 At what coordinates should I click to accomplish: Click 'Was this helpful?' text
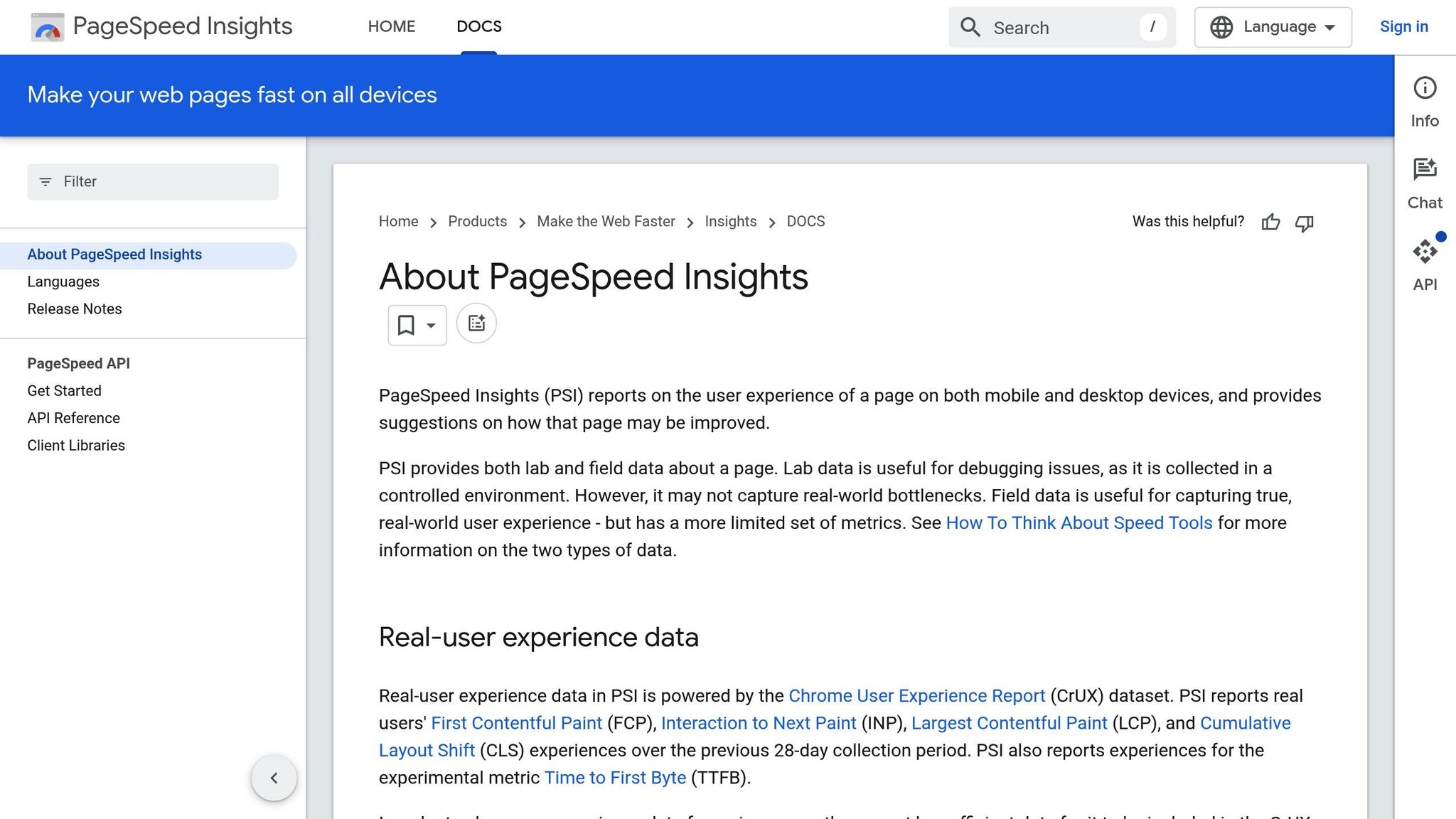coord(1188,222)
